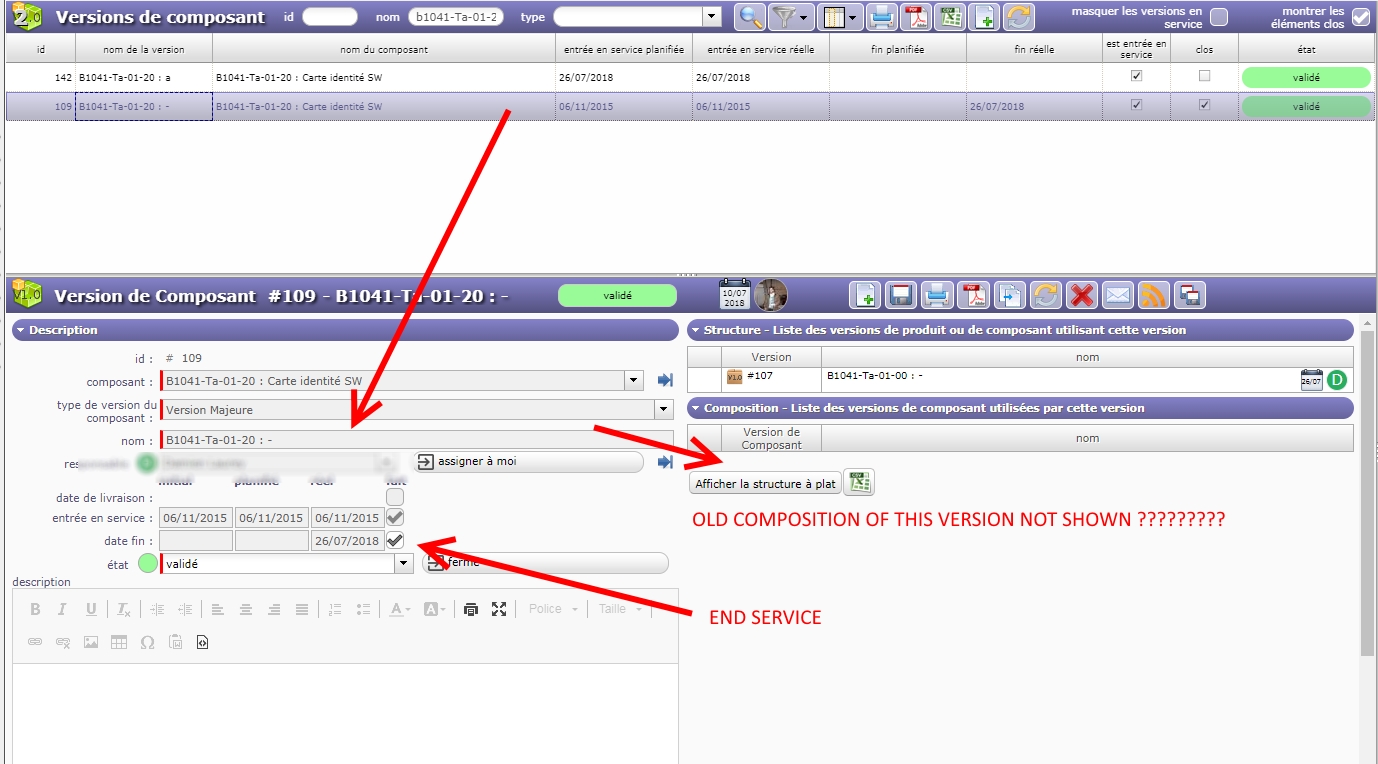The image size is (1378, 764).
Task: Collapse the Structure section
Action: [1020, 330]
